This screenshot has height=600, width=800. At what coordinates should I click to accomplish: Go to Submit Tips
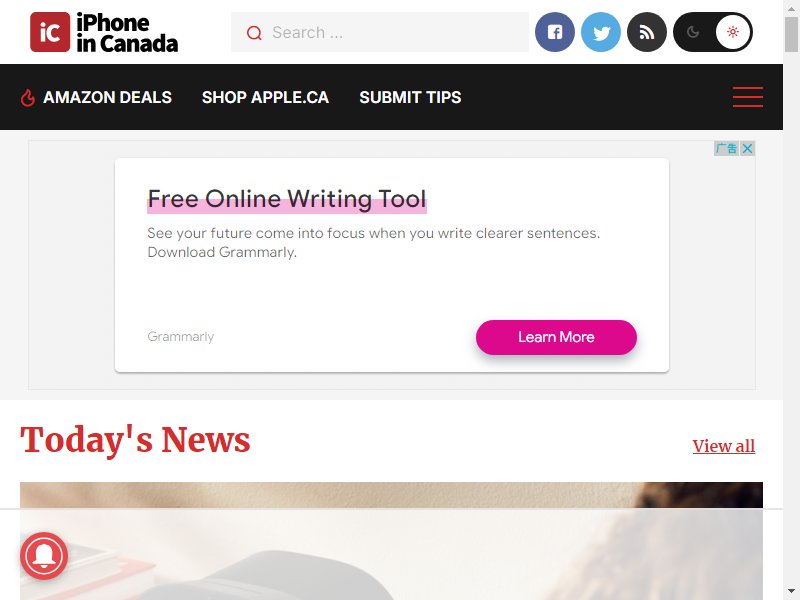tap(410, 97)
